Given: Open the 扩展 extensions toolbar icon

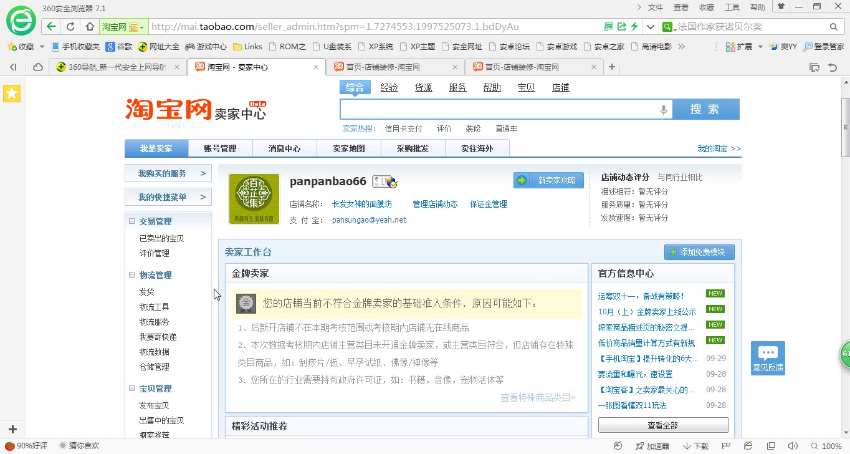Looking at the screenshot, I should (739, 47).
